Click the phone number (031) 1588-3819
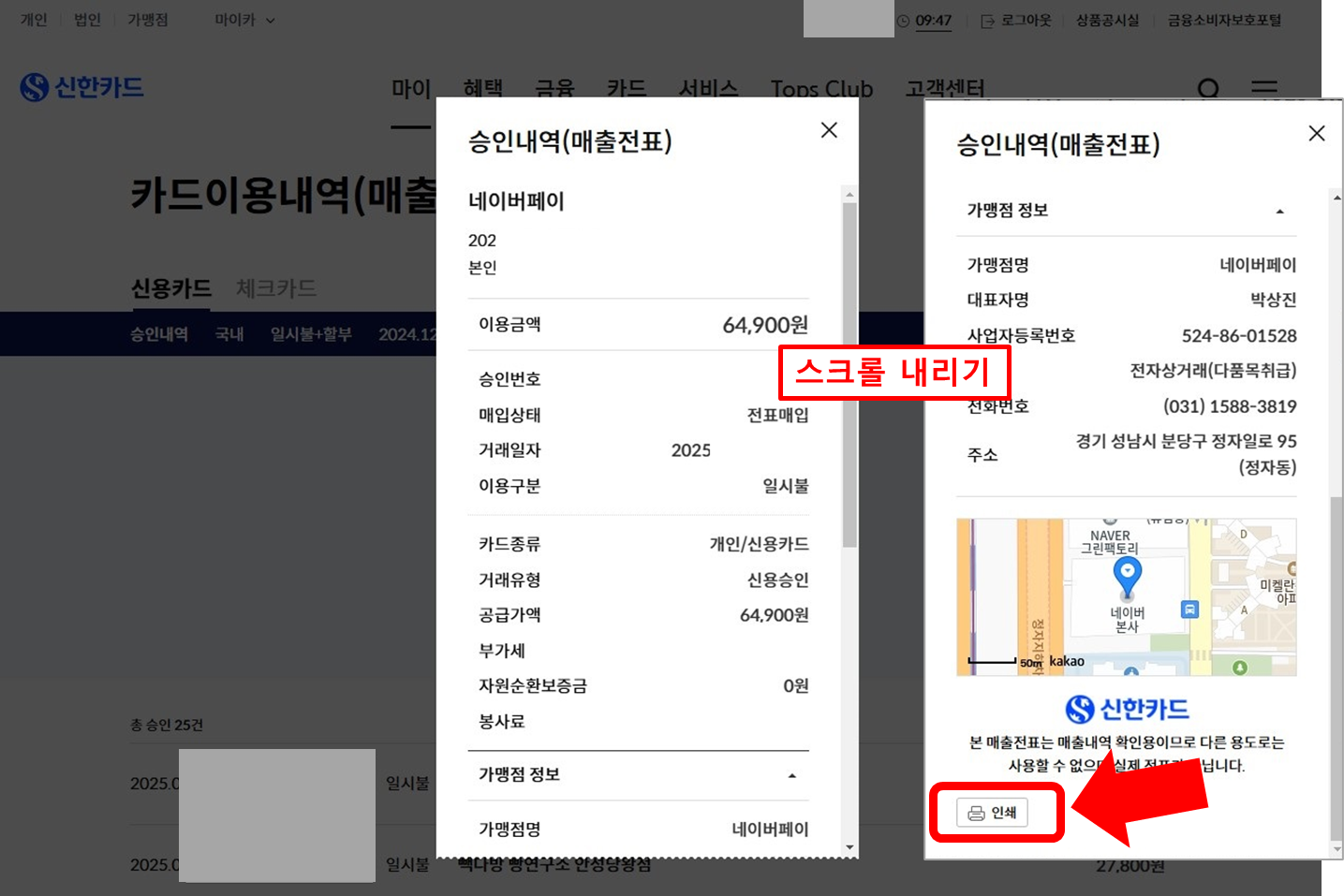Viewport: 1344px width, 896px height. 1230,406
